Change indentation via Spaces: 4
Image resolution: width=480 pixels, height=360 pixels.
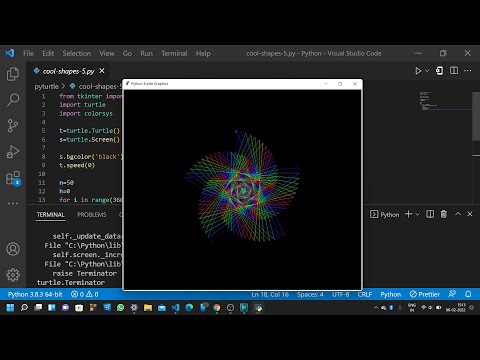pyautogui.click(x=310, y=294)
